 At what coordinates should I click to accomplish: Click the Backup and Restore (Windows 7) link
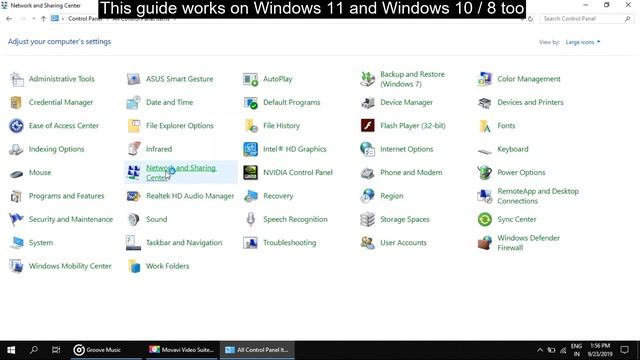pyautogui.click(x=412, y=79)
